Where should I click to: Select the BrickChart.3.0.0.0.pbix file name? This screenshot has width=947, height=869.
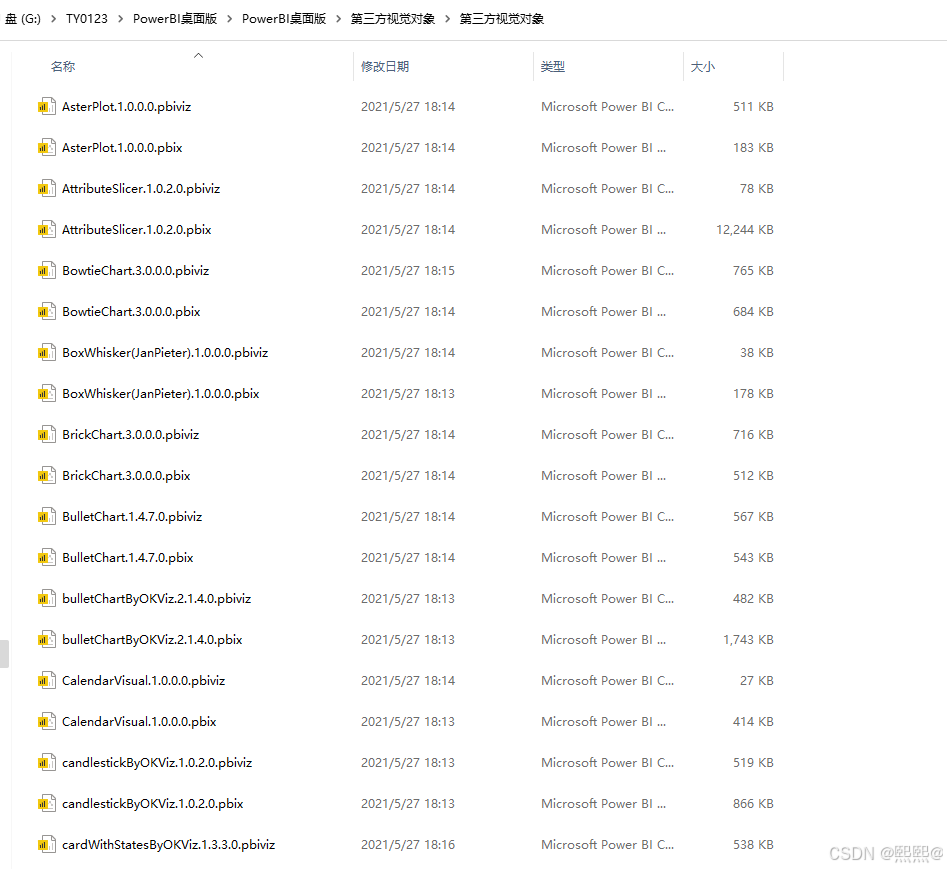pos(126,476)
